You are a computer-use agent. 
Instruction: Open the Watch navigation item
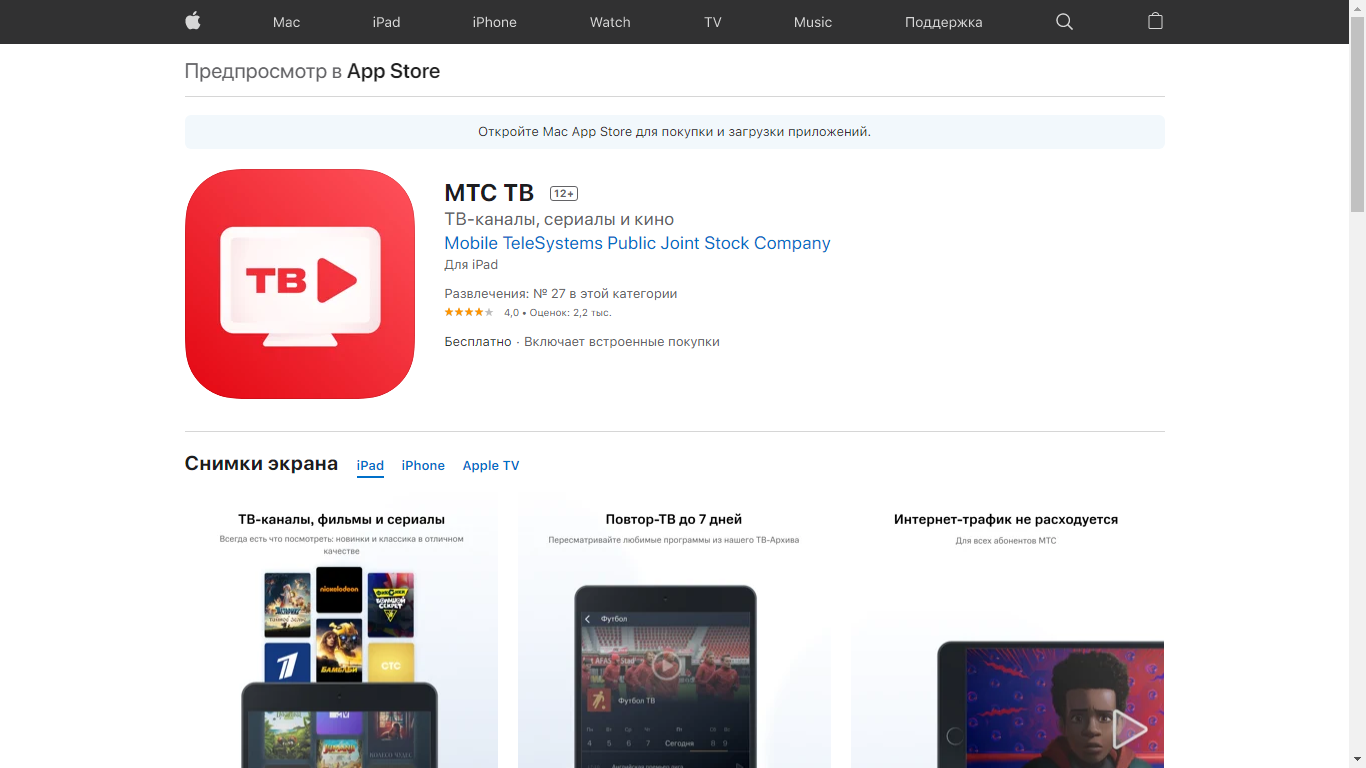pos(610,22)
